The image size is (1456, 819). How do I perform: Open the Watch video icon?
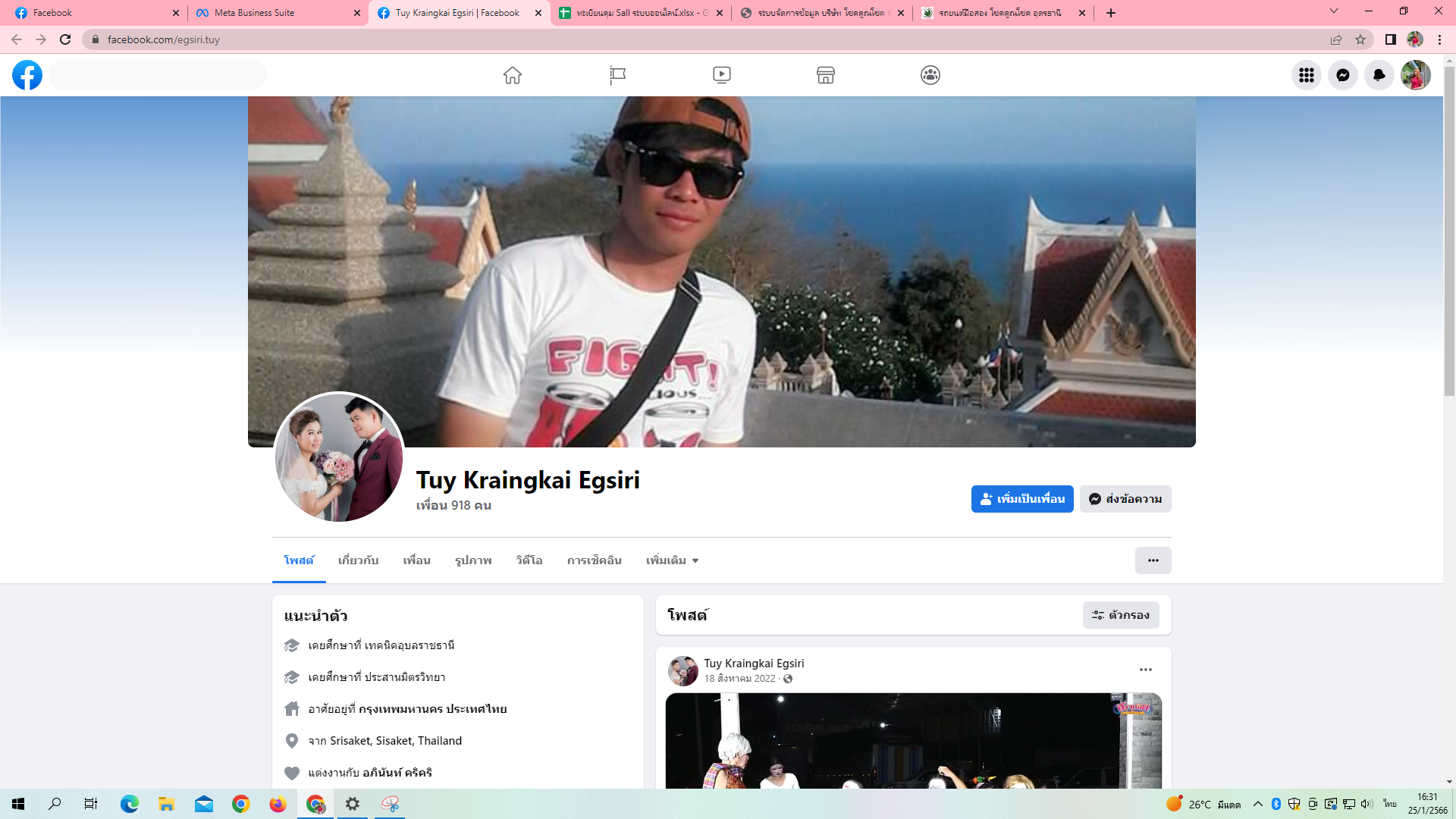(x=722, y=75)
